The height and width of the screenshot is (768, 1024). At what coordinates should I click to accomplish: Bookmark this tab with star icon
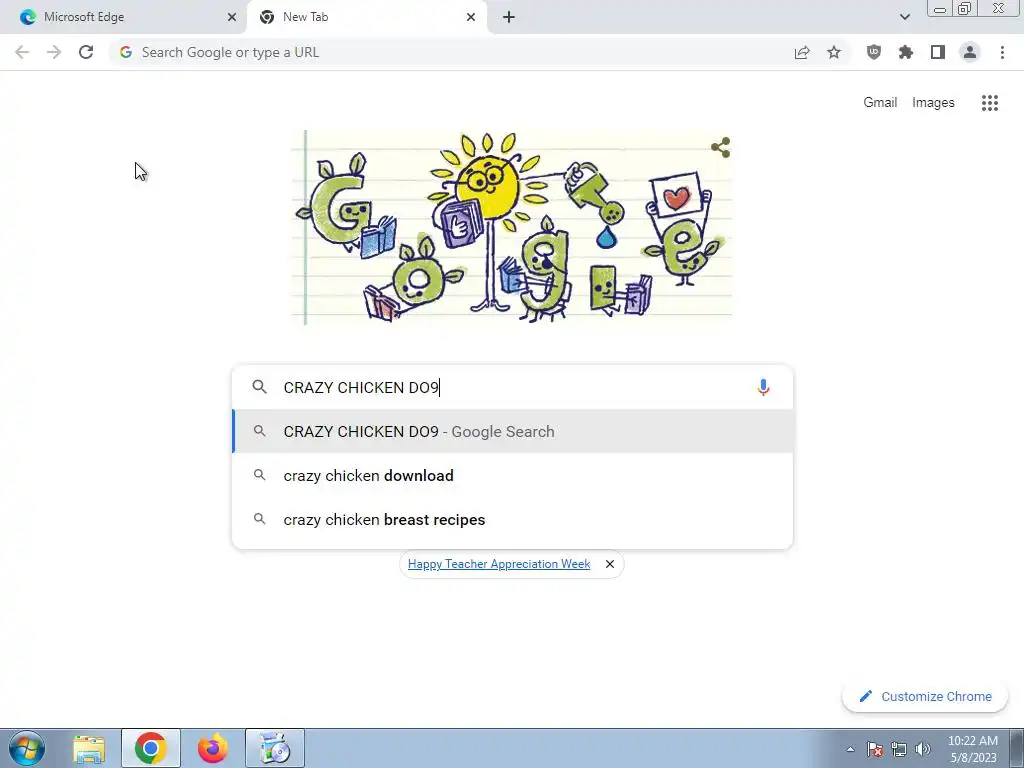pyautogui.click(x=834, y=52)
